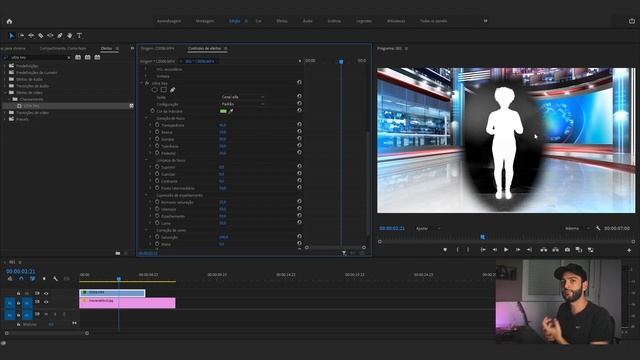Select the Type tool
This screenshot has width=640, height=360.
coord(79,36)
